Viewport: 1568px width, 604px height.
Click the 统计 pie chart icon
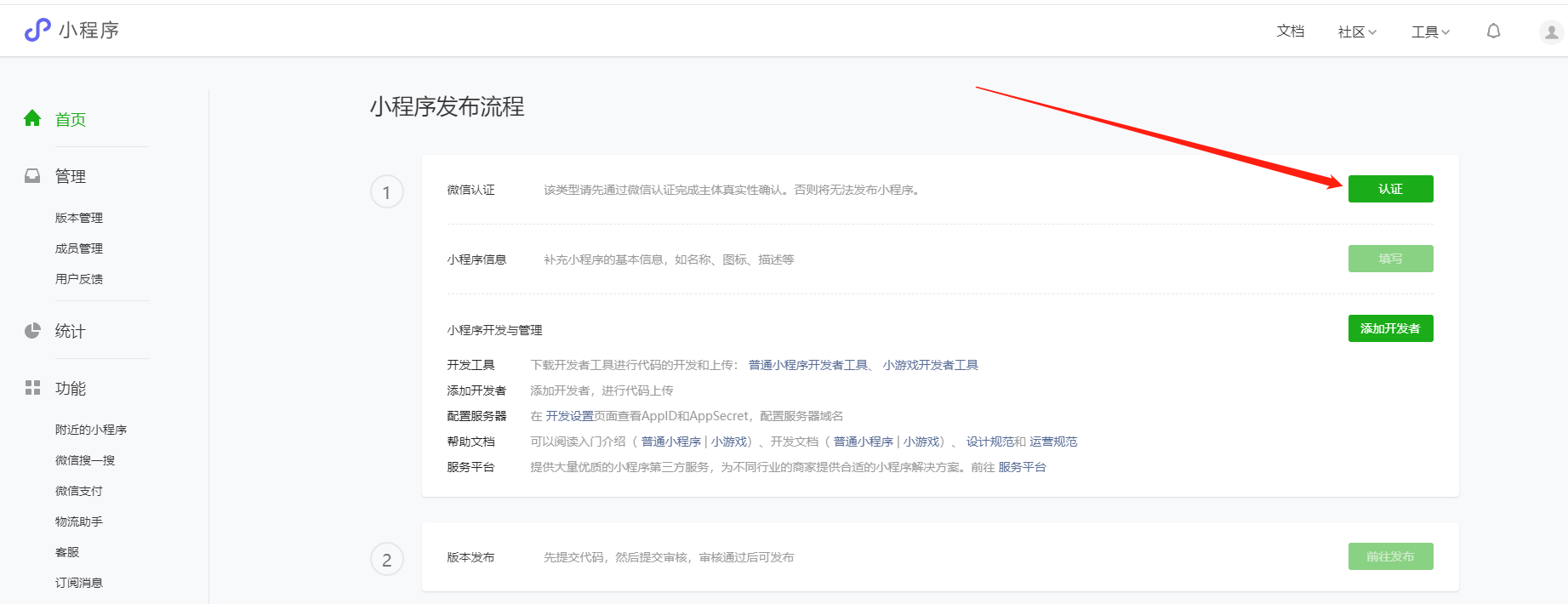pyautogui.click(x=32, y=331)
